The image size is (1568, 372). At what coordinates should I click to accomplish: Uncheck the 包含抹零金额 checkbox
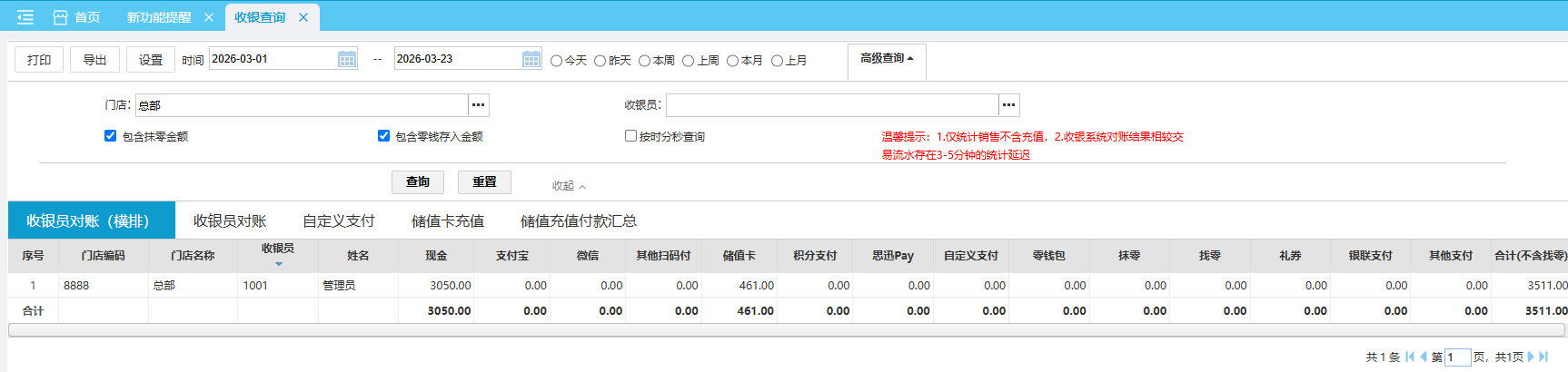tap(110, 136)
